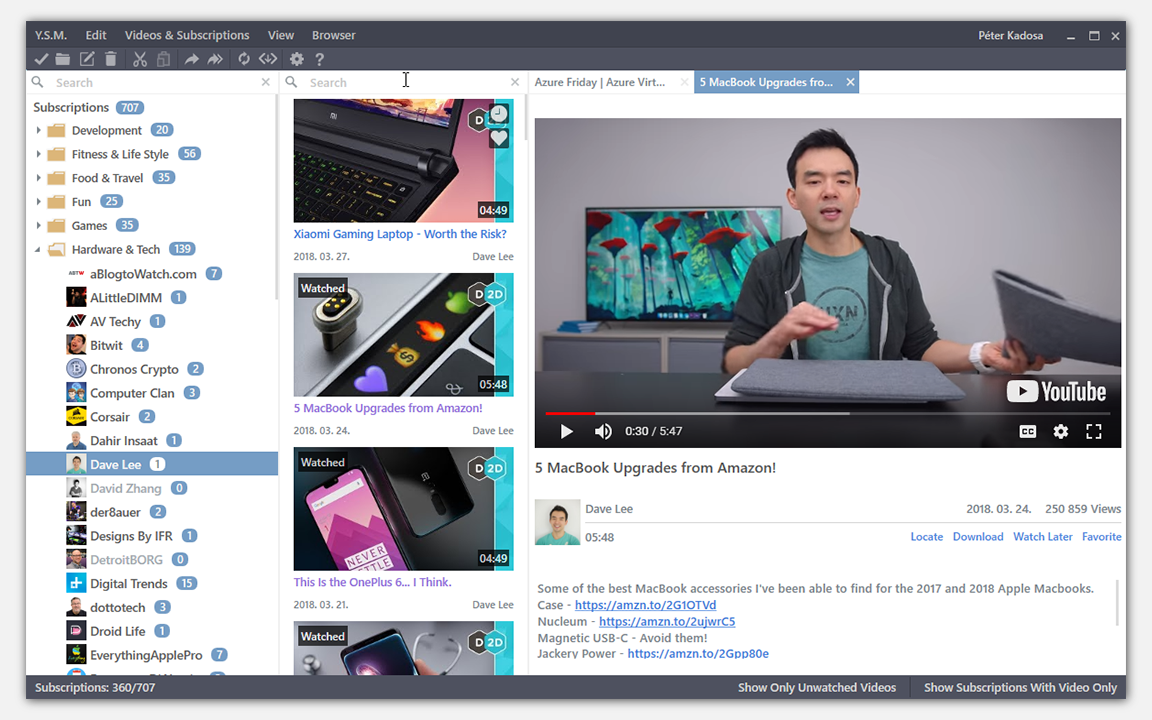Open settings via the gear toolbar icon

(297, 59)
